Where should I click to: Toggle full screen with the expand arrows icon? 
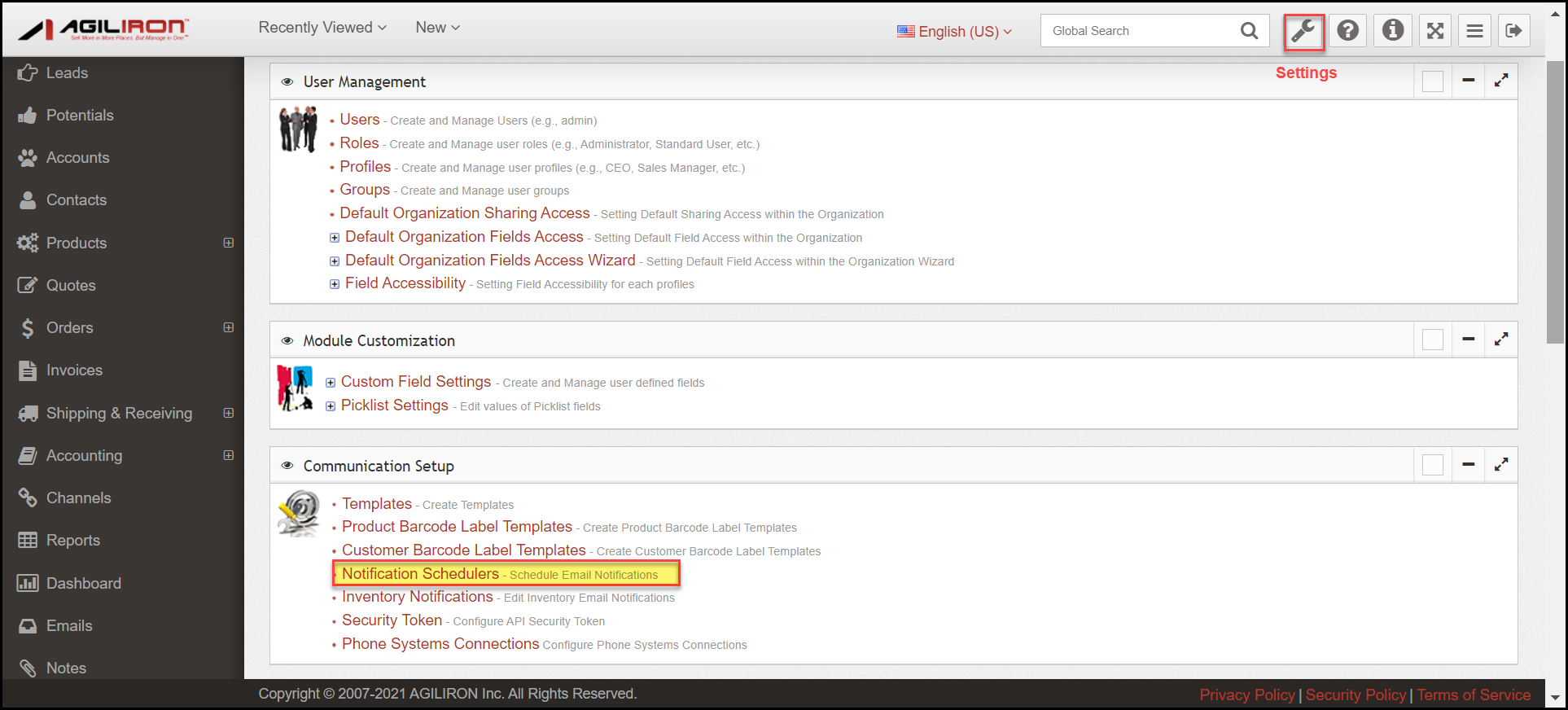pos(1435,31)
